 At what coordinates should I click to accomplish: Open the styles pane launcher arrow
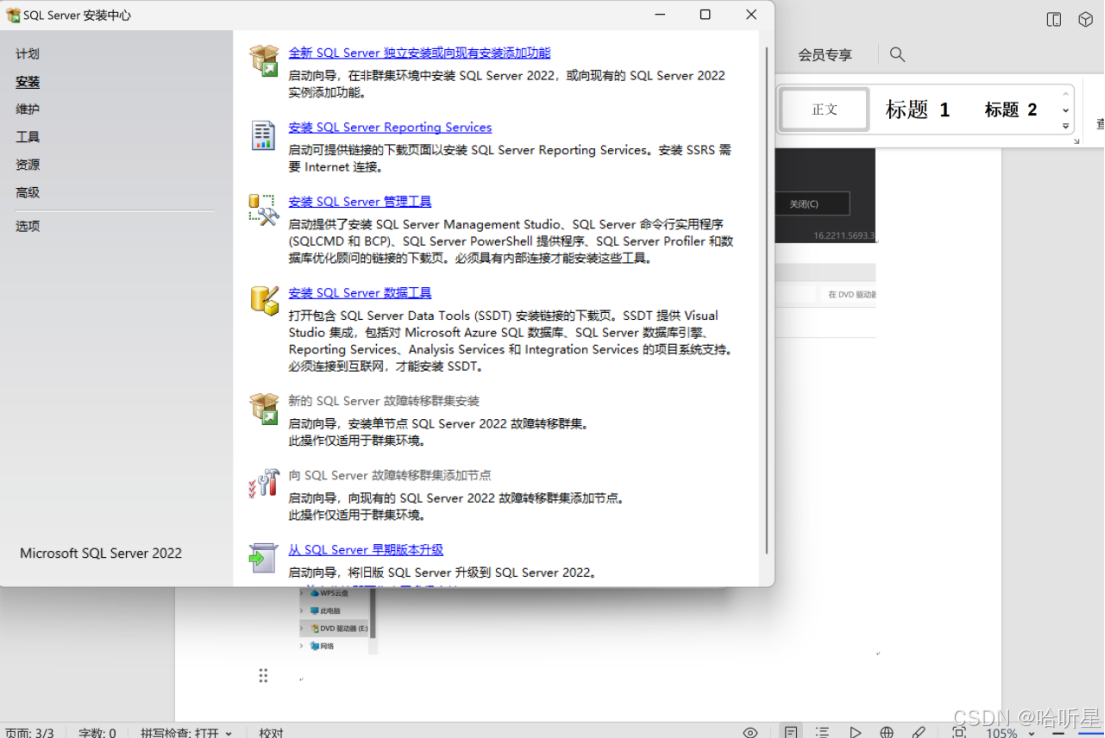(x=1076, y=141)
